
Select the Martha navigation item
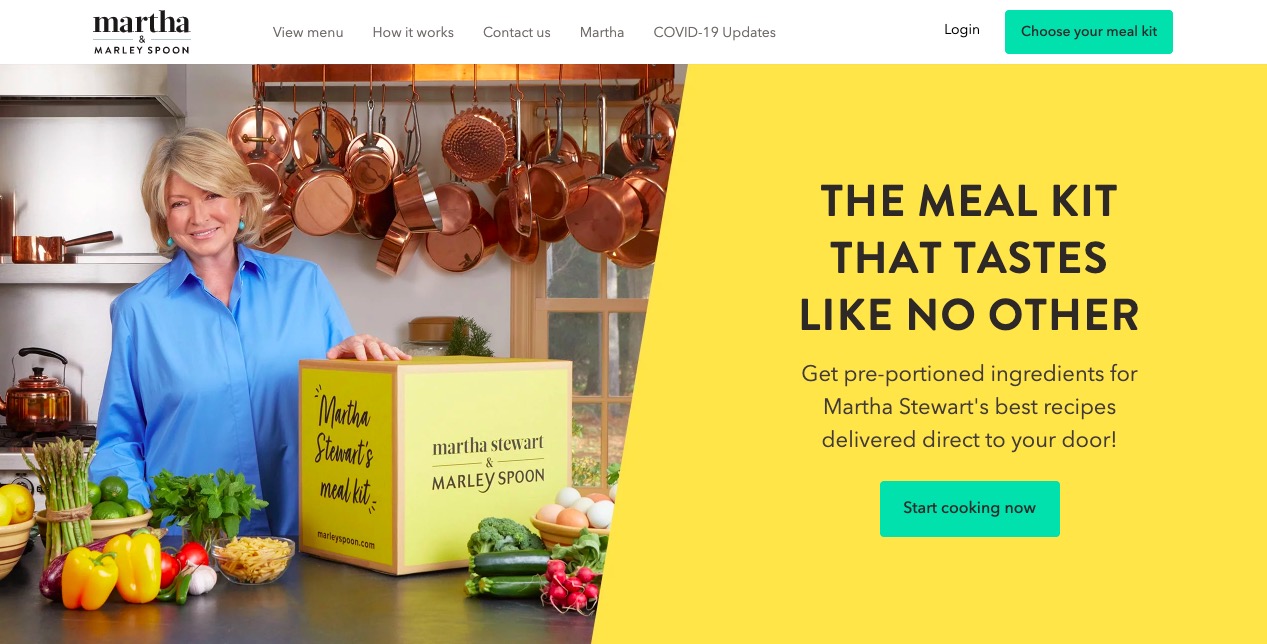[602, 32]
